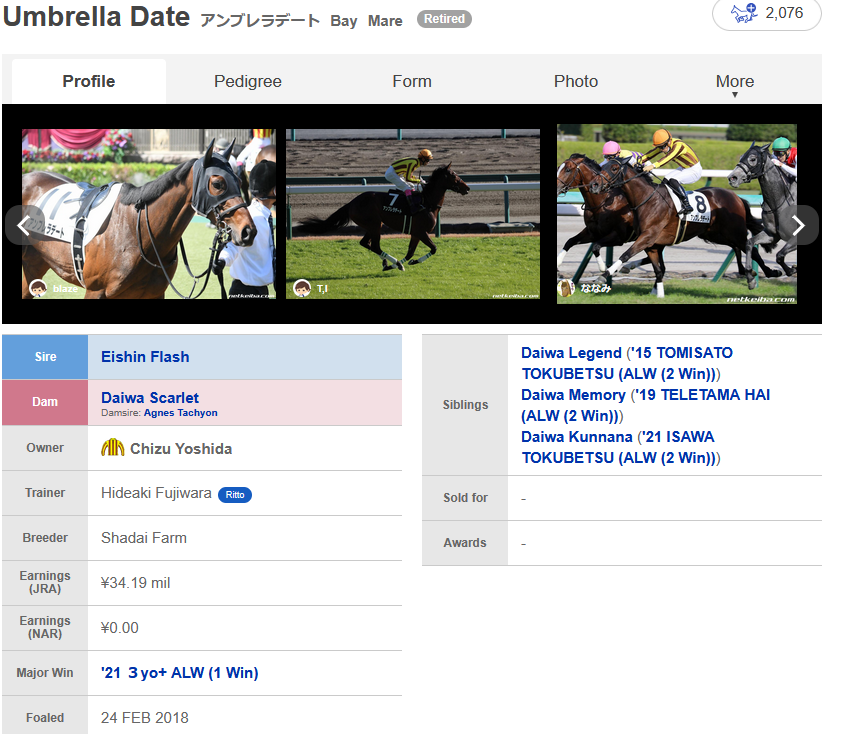Open '21 3yo+ ALW (1 Win) link
The height and width of the screenshot is (734, 844).
click(180, 673)
